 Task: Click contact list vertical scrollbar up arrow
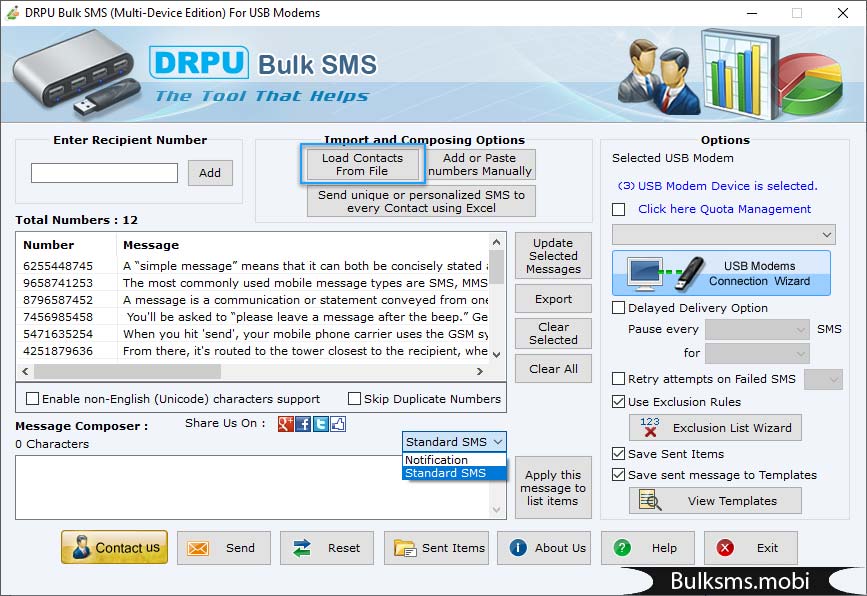coord(497,242)
